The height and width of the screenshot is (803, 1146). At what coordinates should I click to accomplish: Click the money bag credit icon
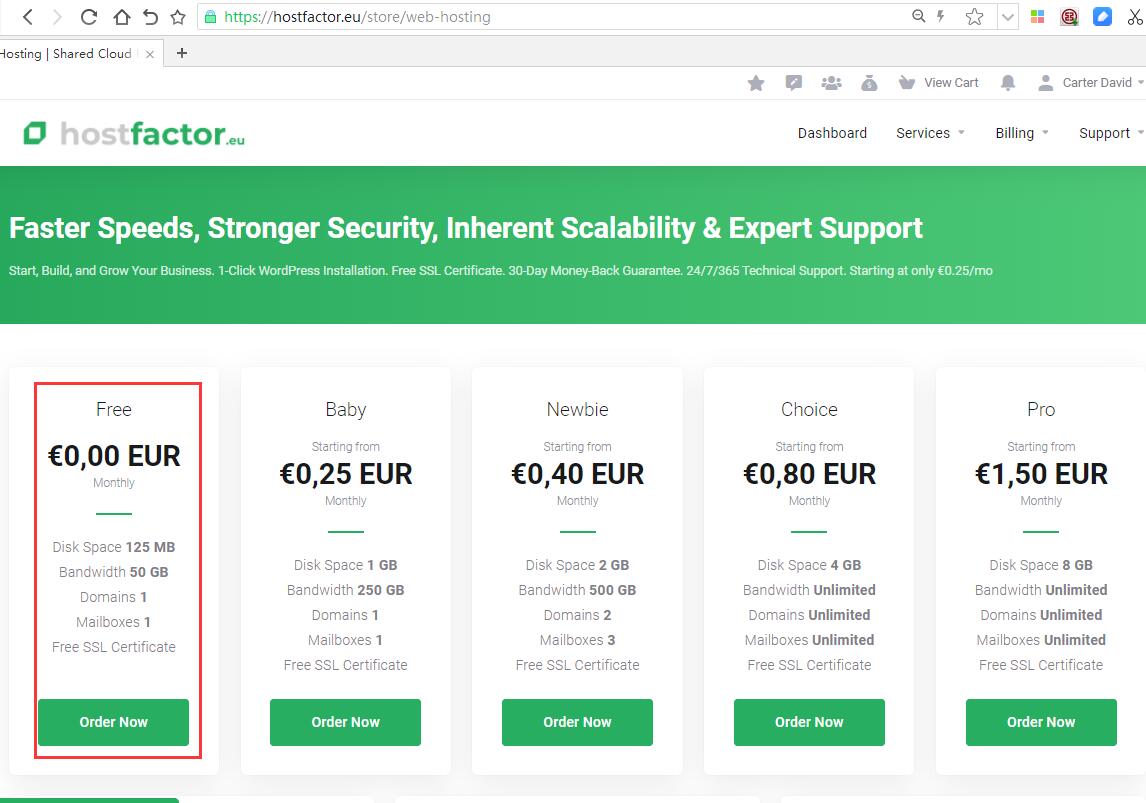869,83
